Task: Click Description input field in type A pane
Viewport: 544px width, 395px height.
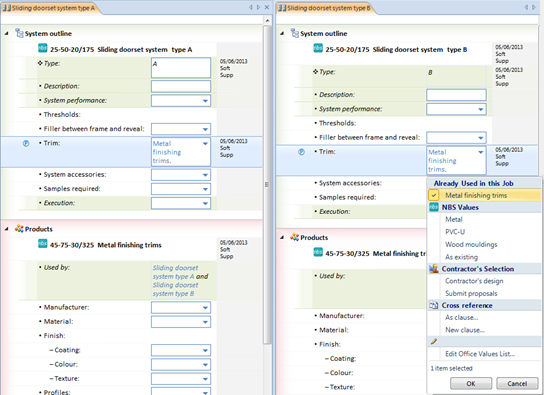Action: (181, 86)
